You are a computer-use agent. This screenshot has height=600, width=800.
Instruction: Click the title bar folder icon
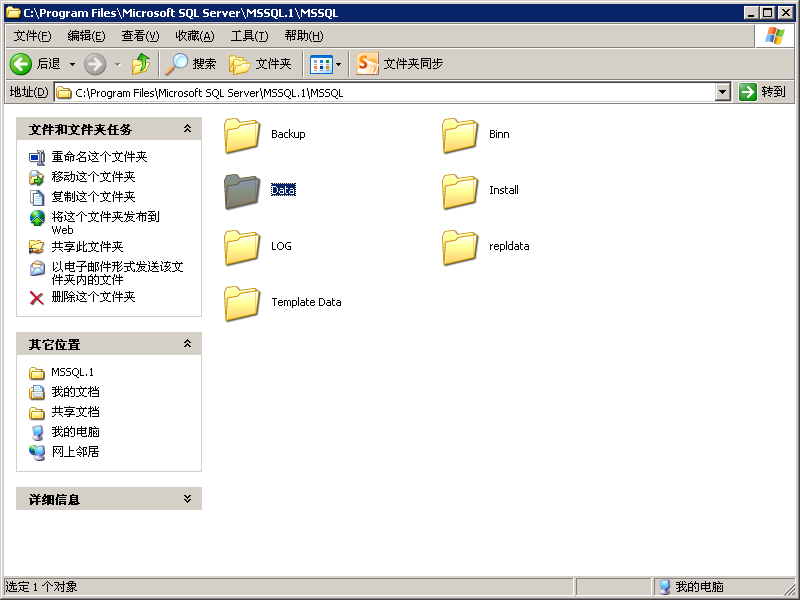pos(12,12)
